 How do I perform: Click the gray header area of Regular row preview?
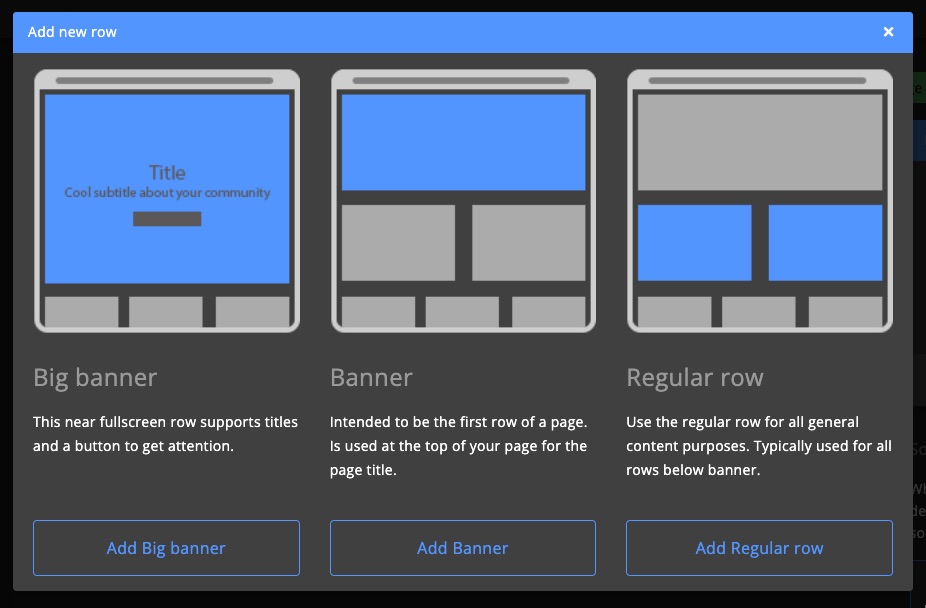point(759,140)
